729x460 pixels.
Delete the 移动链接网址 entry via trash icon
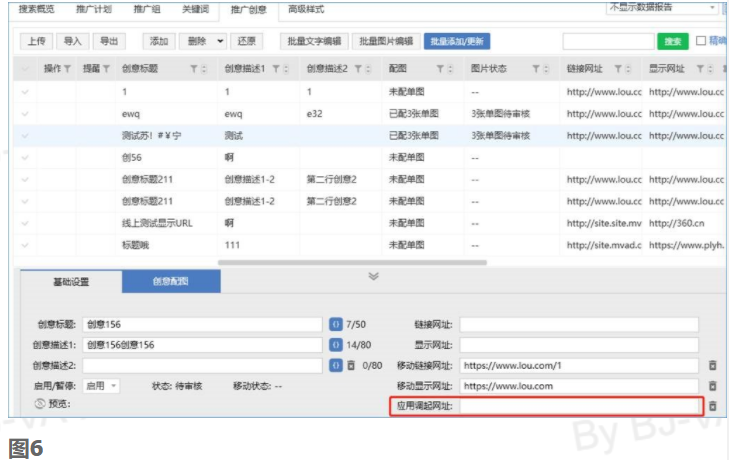click(712, 366)
